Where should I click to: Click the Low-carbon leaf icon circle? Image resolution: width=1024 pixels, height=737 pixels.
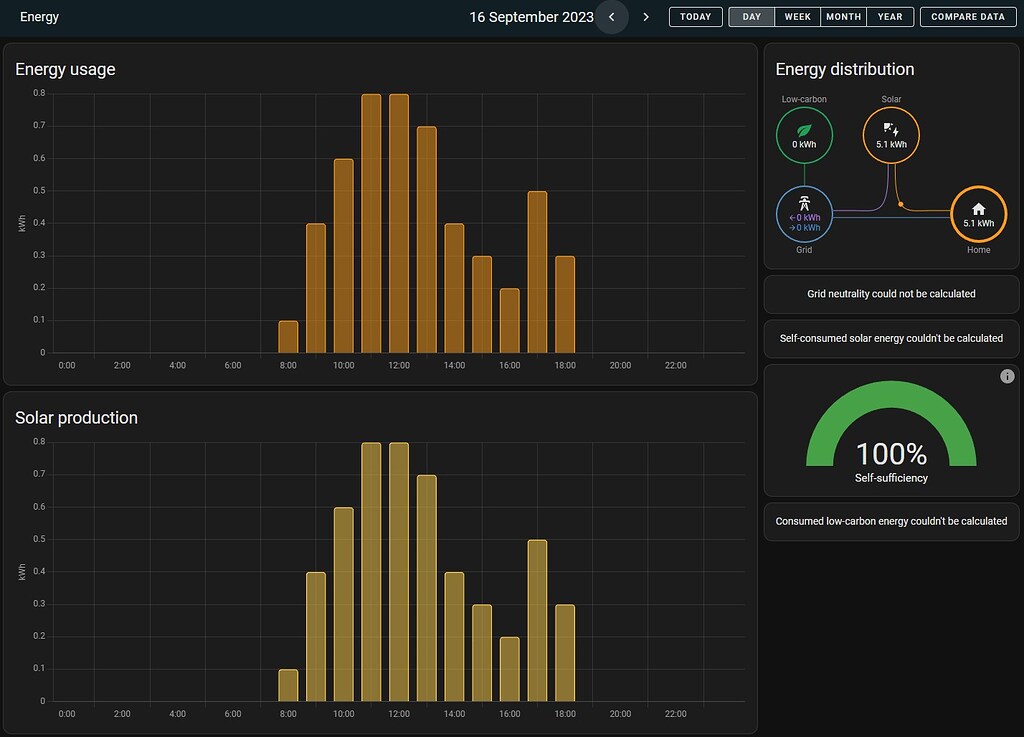[804, 135]
